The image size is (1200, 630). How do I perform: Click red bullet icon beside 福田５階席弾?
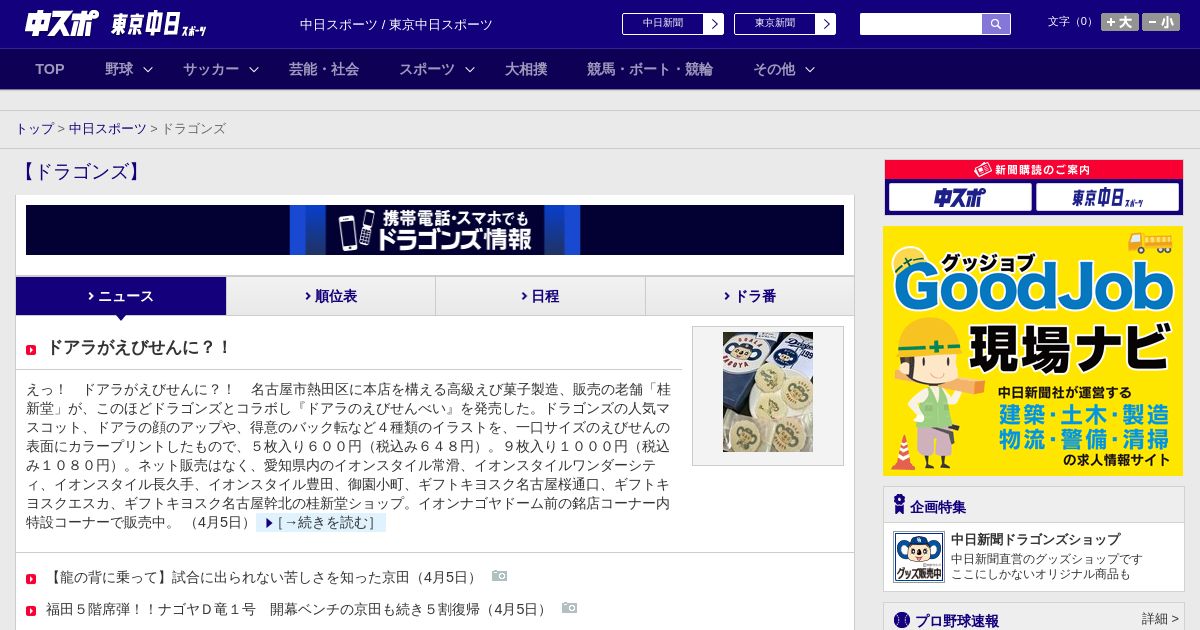pyautogui.click(x=31, y=610)
